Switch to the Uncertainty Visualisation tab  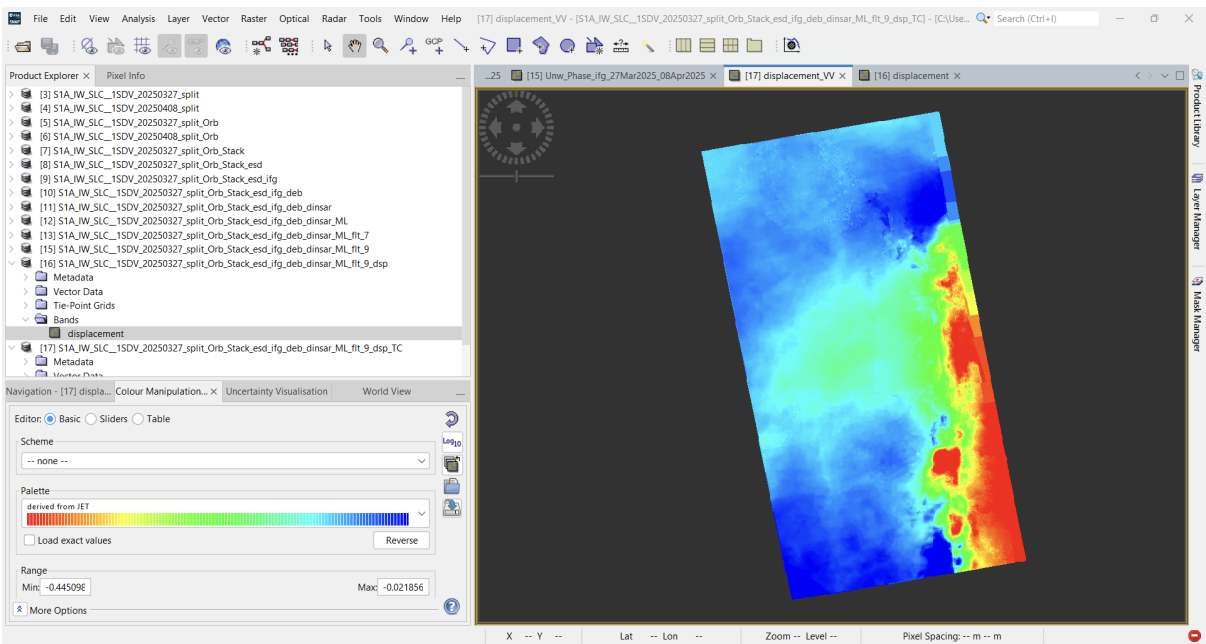click(x=276, y=391)
